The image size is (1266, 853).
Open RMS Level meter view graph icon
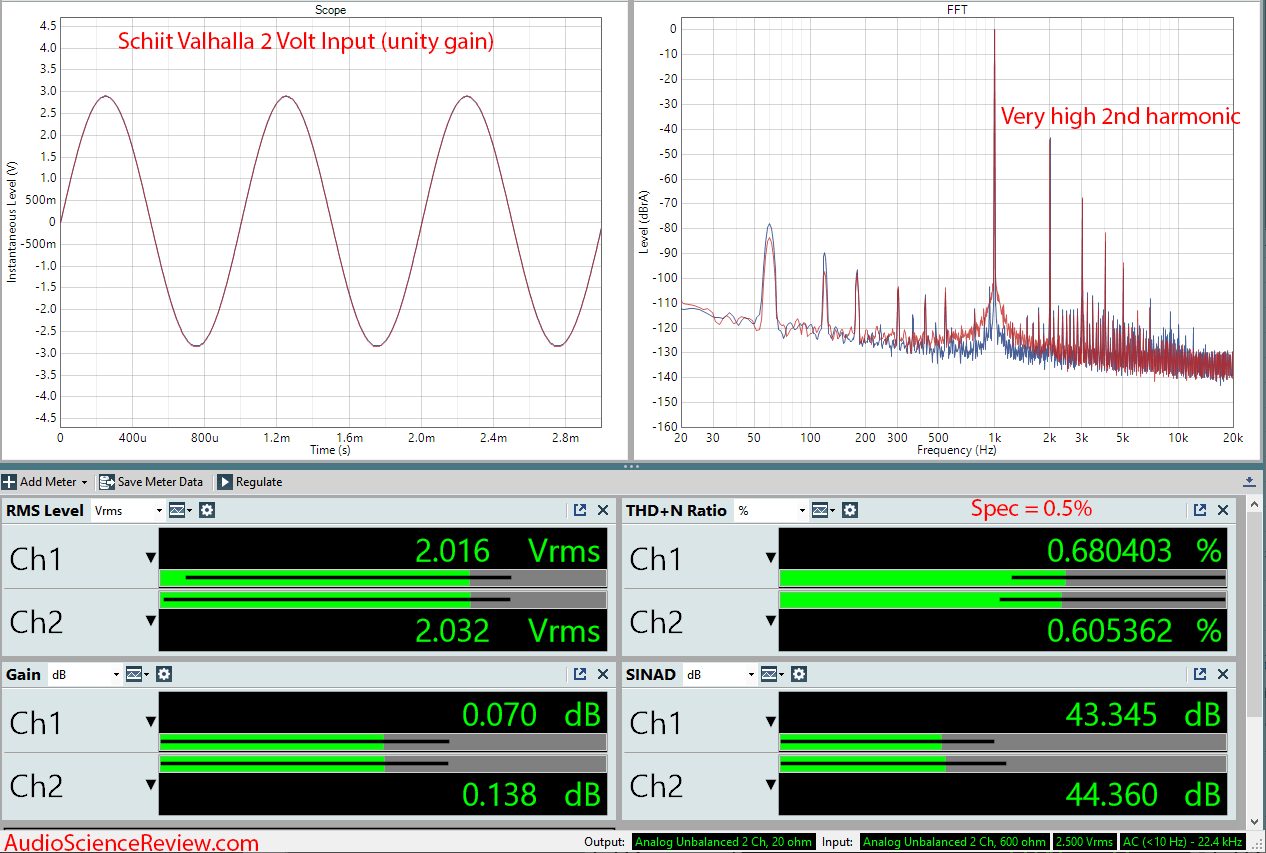[180, 510]
